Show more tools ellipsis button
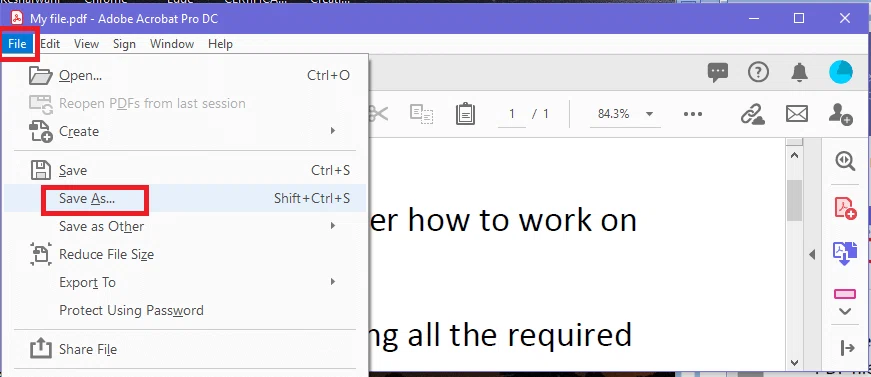 click(693, 114)
